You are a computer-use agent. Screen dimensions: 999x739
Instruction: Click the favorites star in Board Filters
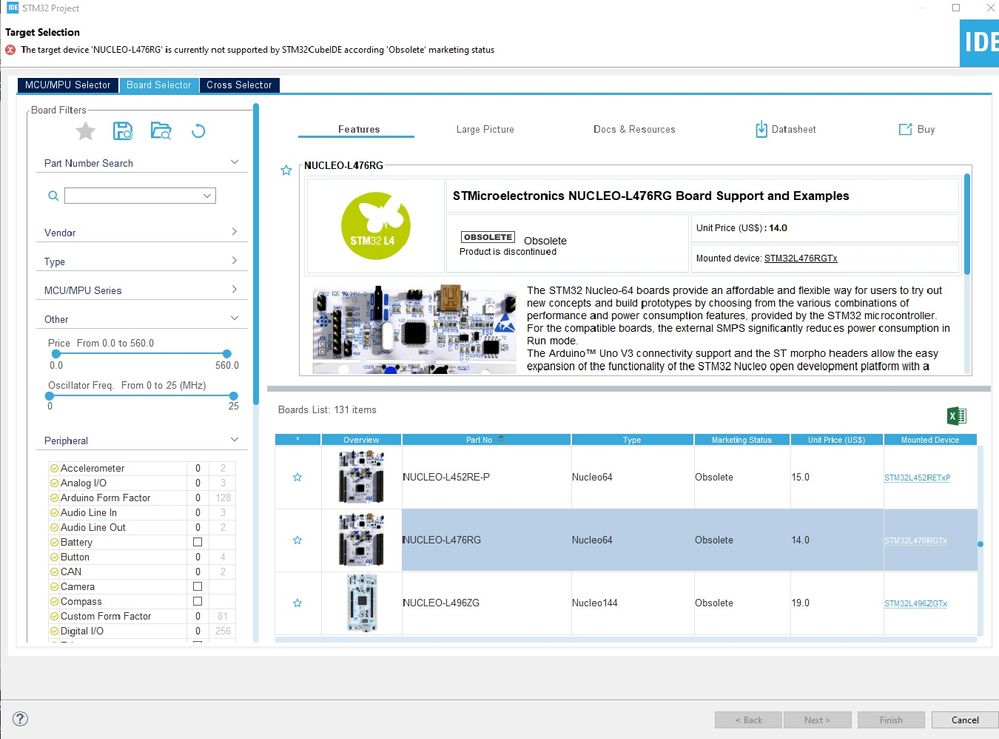point(85,131)
